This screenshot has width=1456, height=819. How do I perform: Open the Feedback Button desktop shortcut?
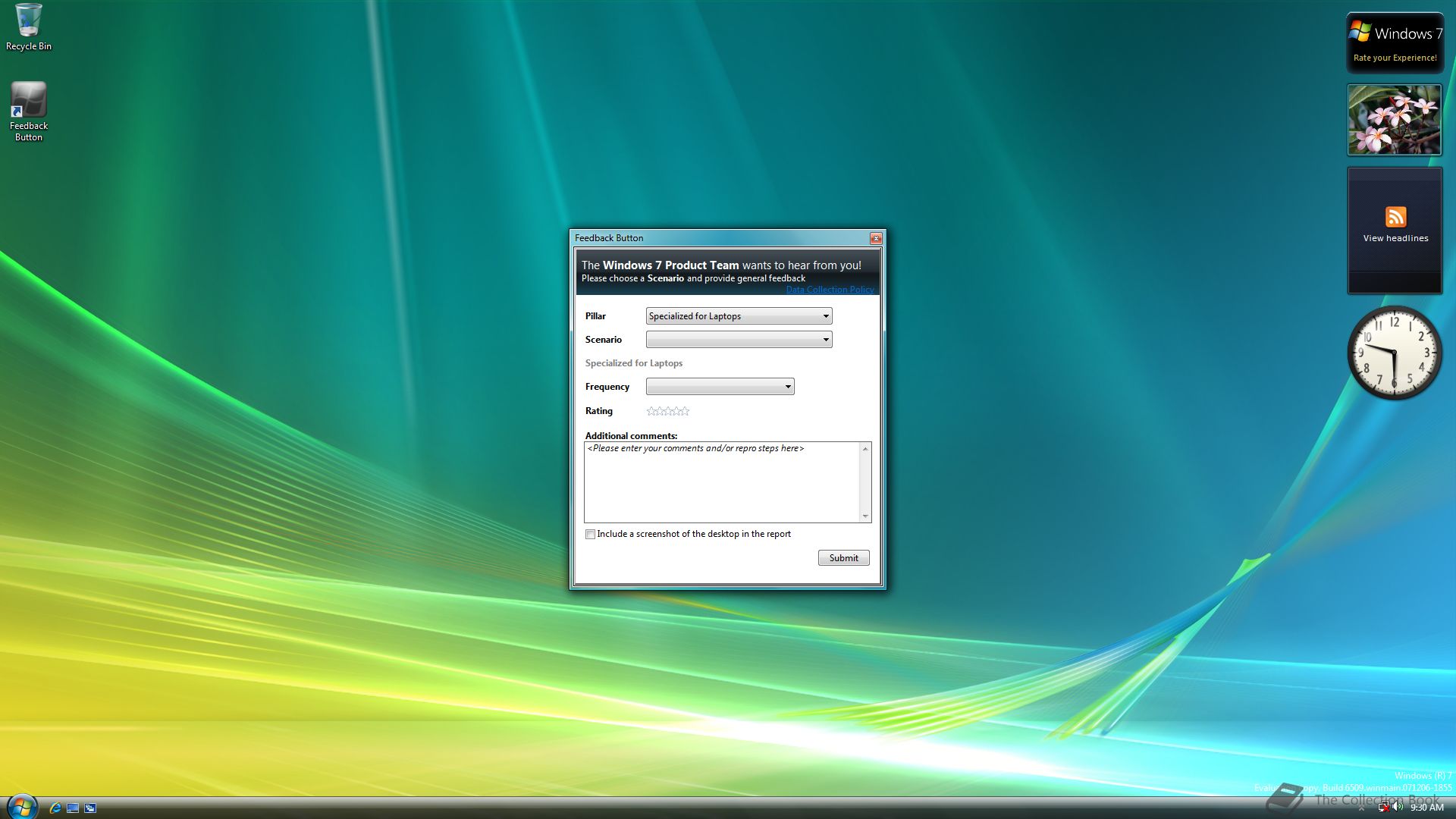(29, 111)
